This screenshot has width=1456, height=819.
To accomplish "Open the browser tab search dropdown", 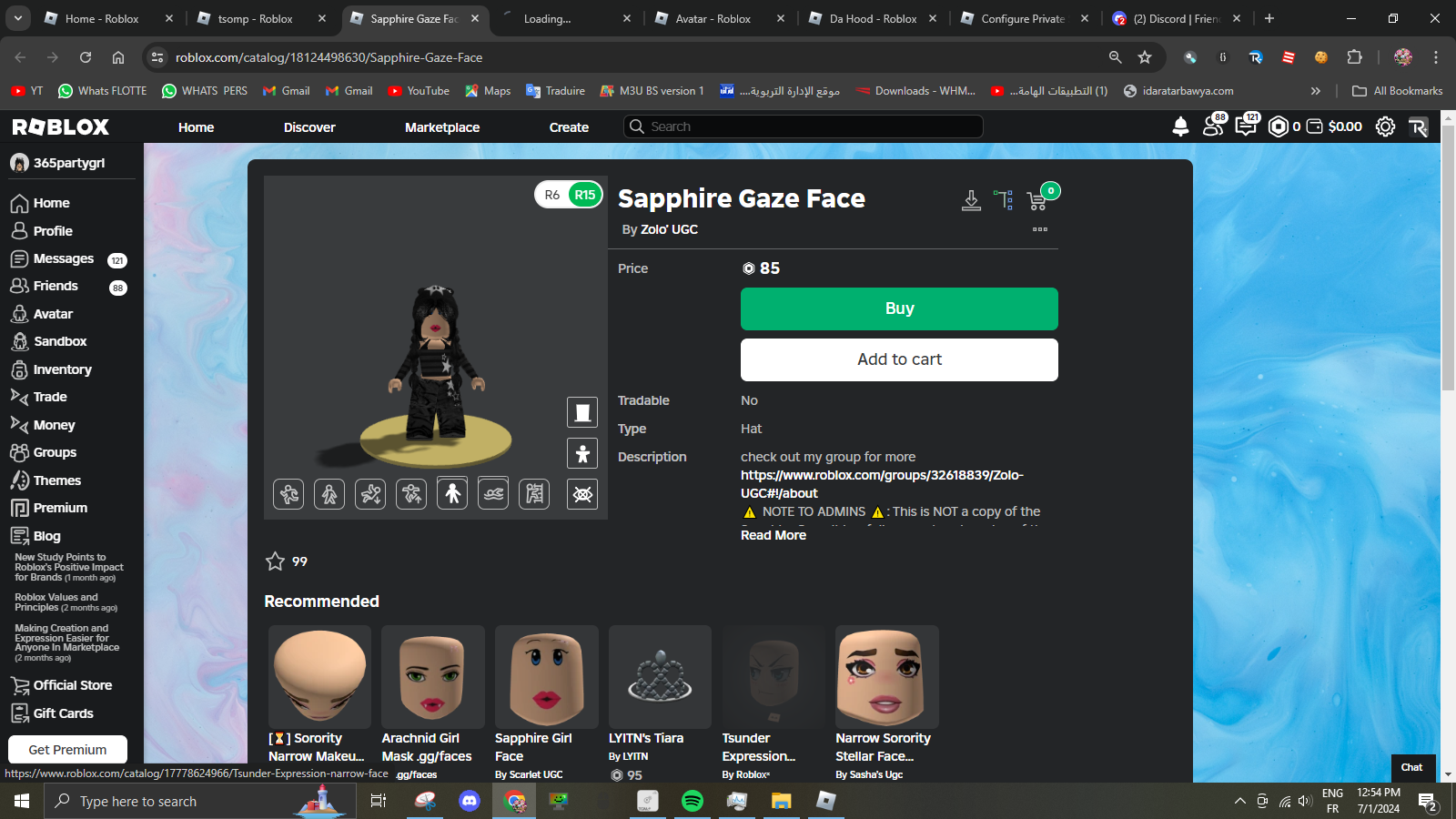I will point(18,18).
